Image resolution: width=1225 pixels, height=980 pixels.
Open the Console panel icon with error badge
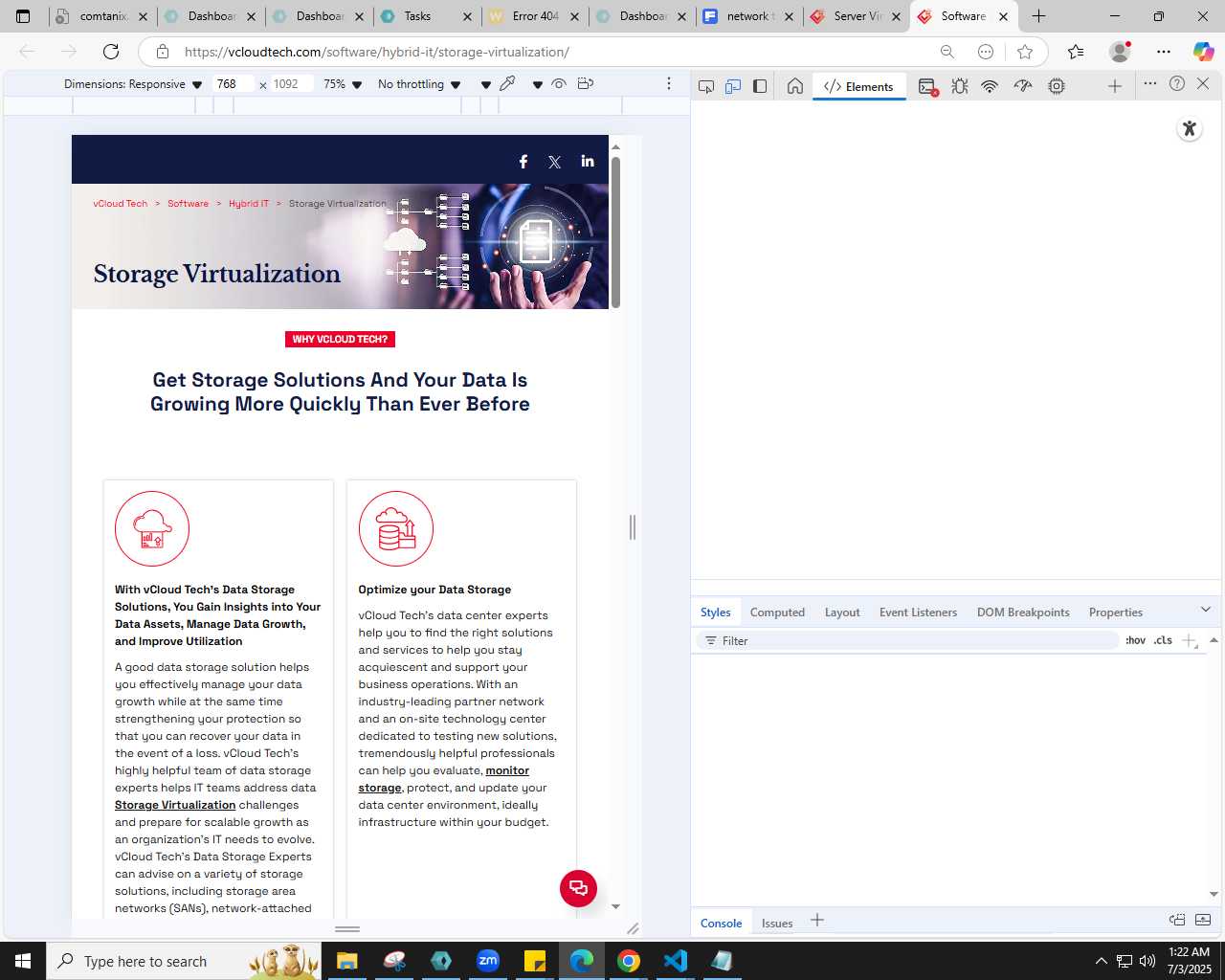(x=927, y=87)
